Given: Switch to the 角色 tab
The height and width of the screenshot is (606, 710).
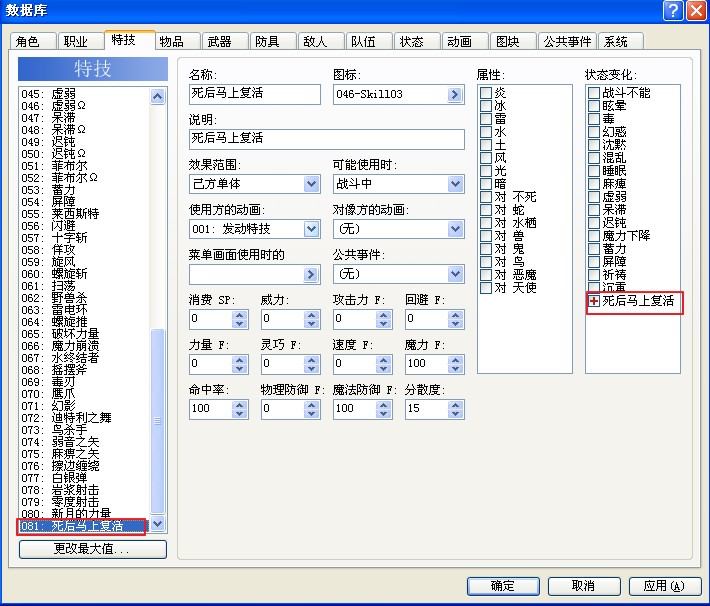Looking at the screenshot, I should pos(33,42).
